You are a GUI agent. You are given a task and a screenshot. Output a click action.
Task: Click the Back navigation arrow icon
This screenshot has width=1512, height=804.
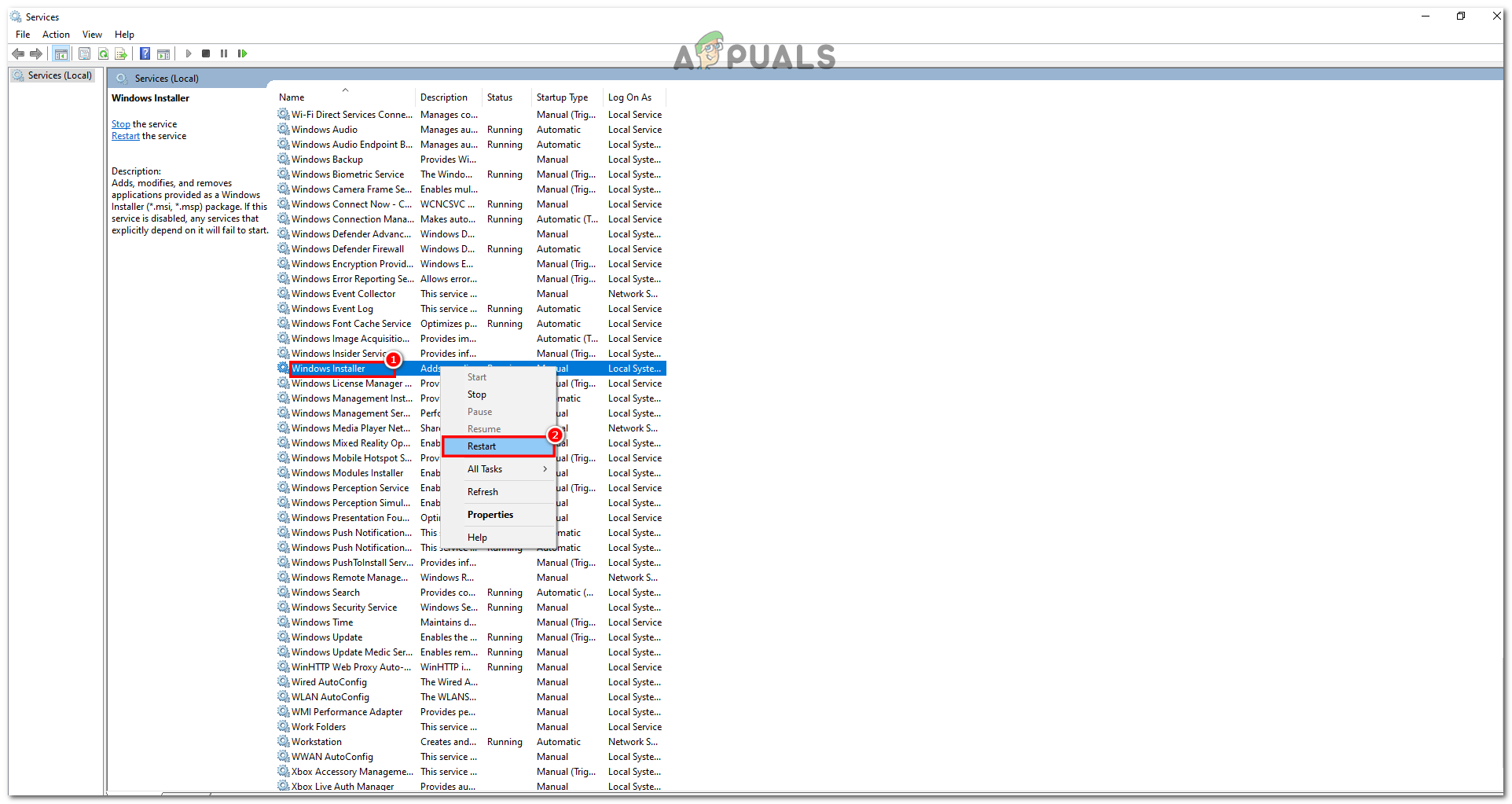click(18, 53)
